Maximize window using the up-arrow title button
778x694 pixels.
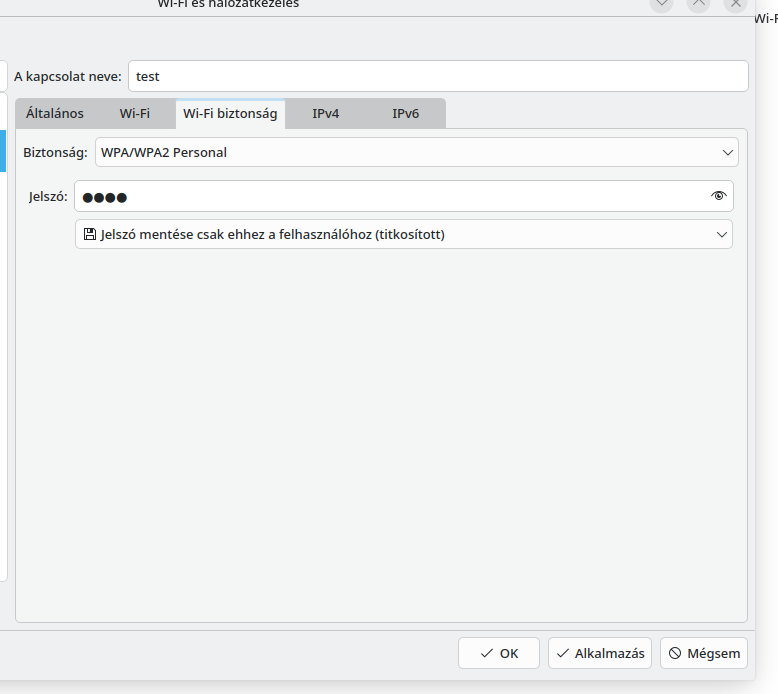(x=699, y=4)
